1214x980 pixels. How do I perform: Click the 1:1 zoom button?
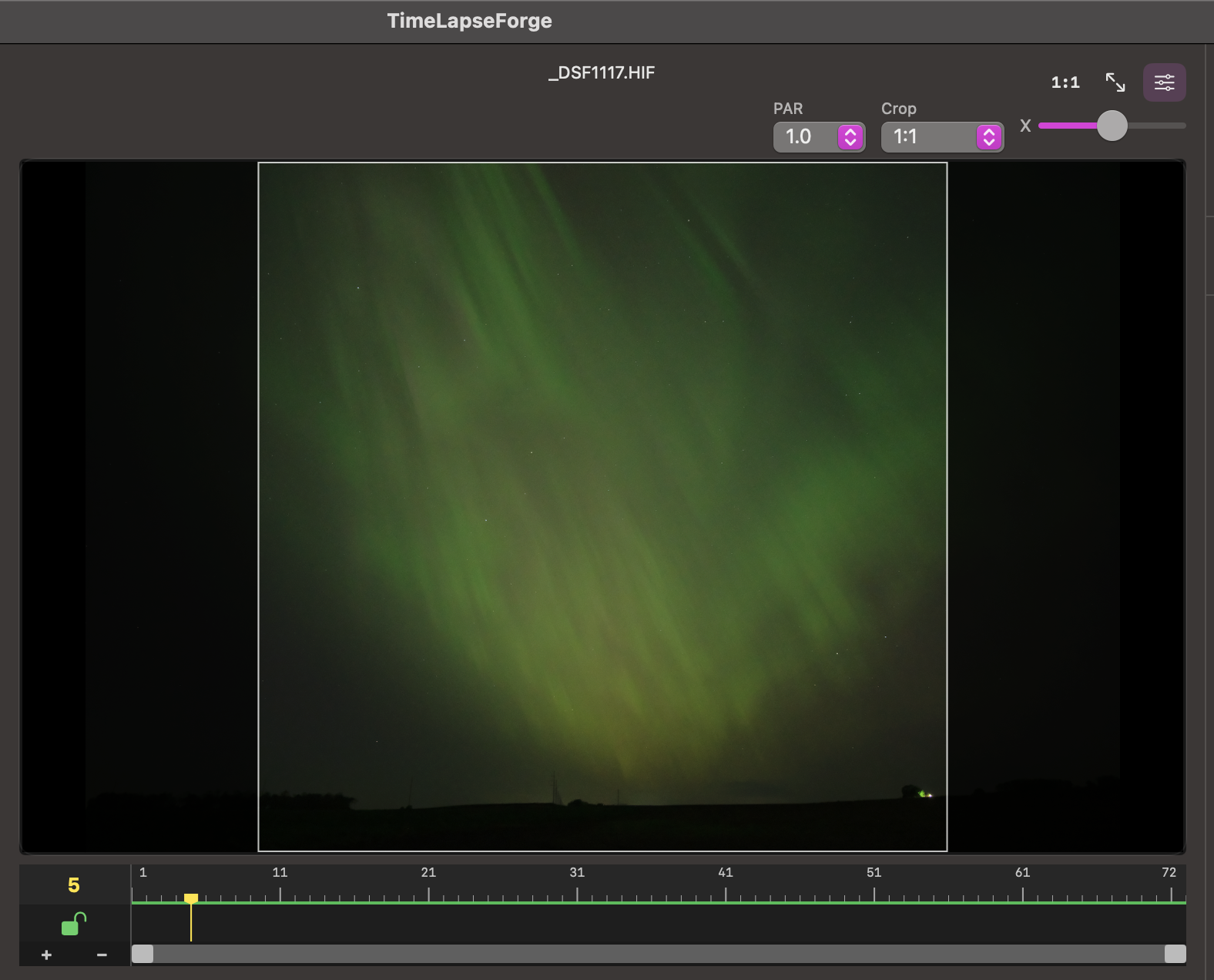pyautogui.click(x=1065, y=82)
